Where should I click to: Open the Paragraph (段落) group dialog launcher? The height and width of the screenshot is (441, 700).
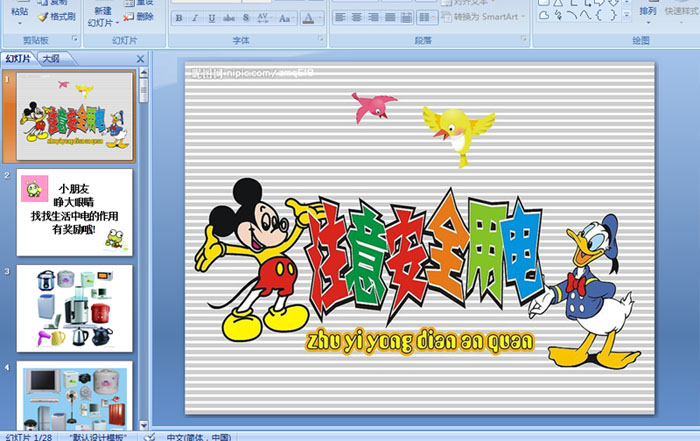point(524,39)
